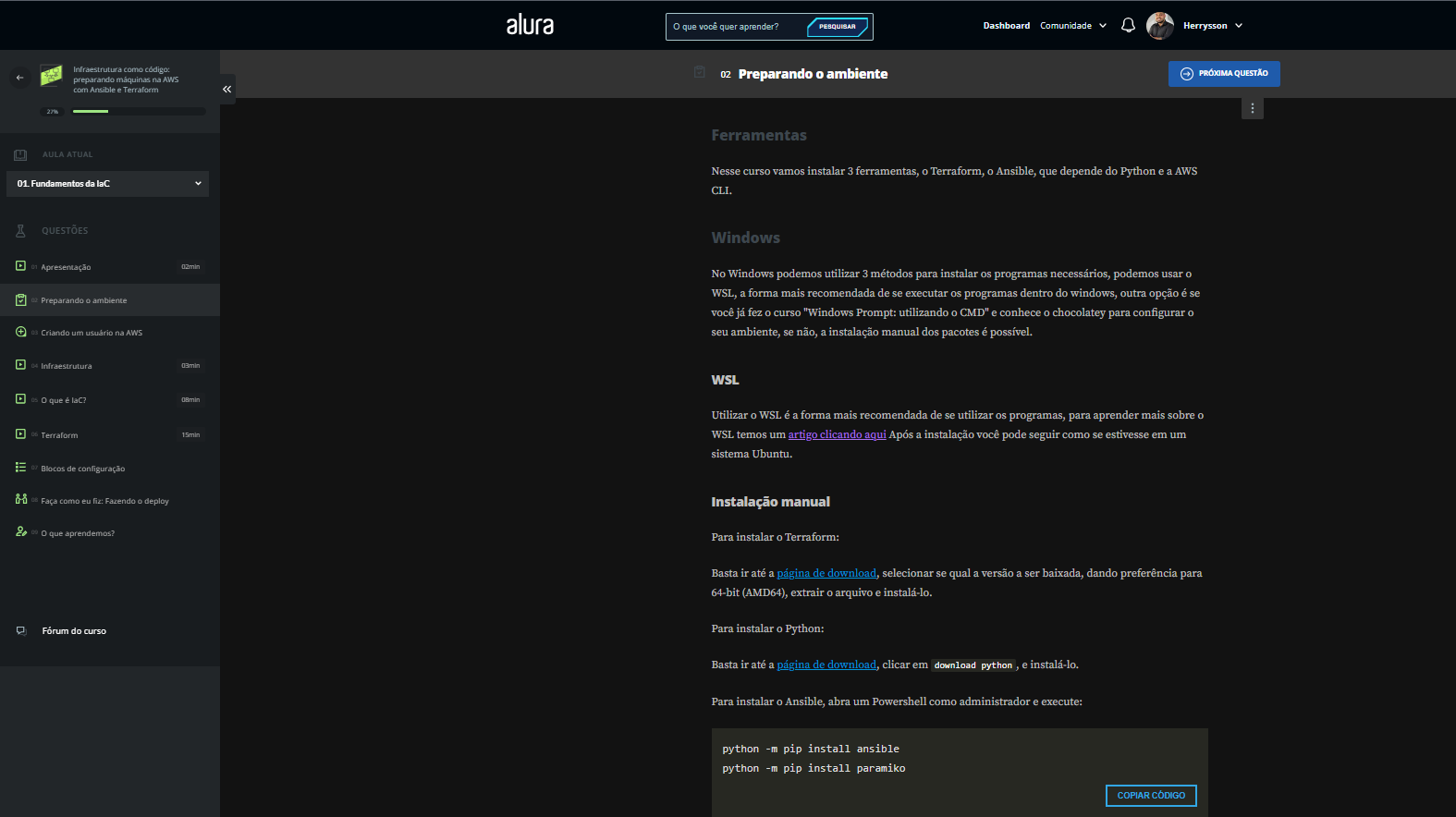1456x817 pixels.
Task: Click the WSL heading
Action: 725,380
